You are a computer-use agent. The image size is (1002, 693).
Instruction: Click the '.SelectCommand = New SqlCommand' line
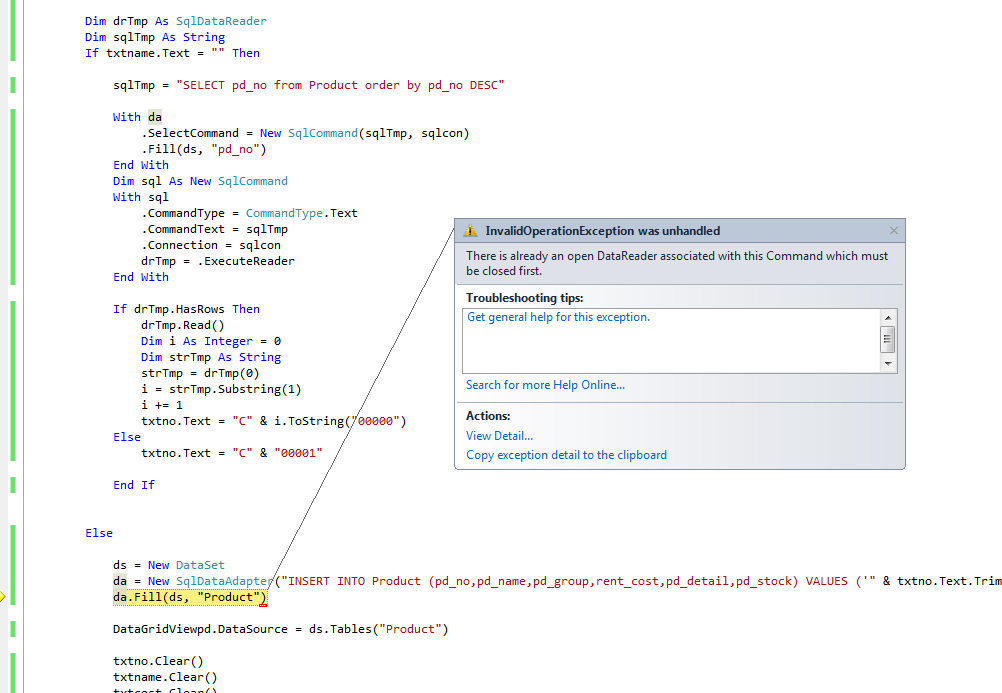[305, 133]
